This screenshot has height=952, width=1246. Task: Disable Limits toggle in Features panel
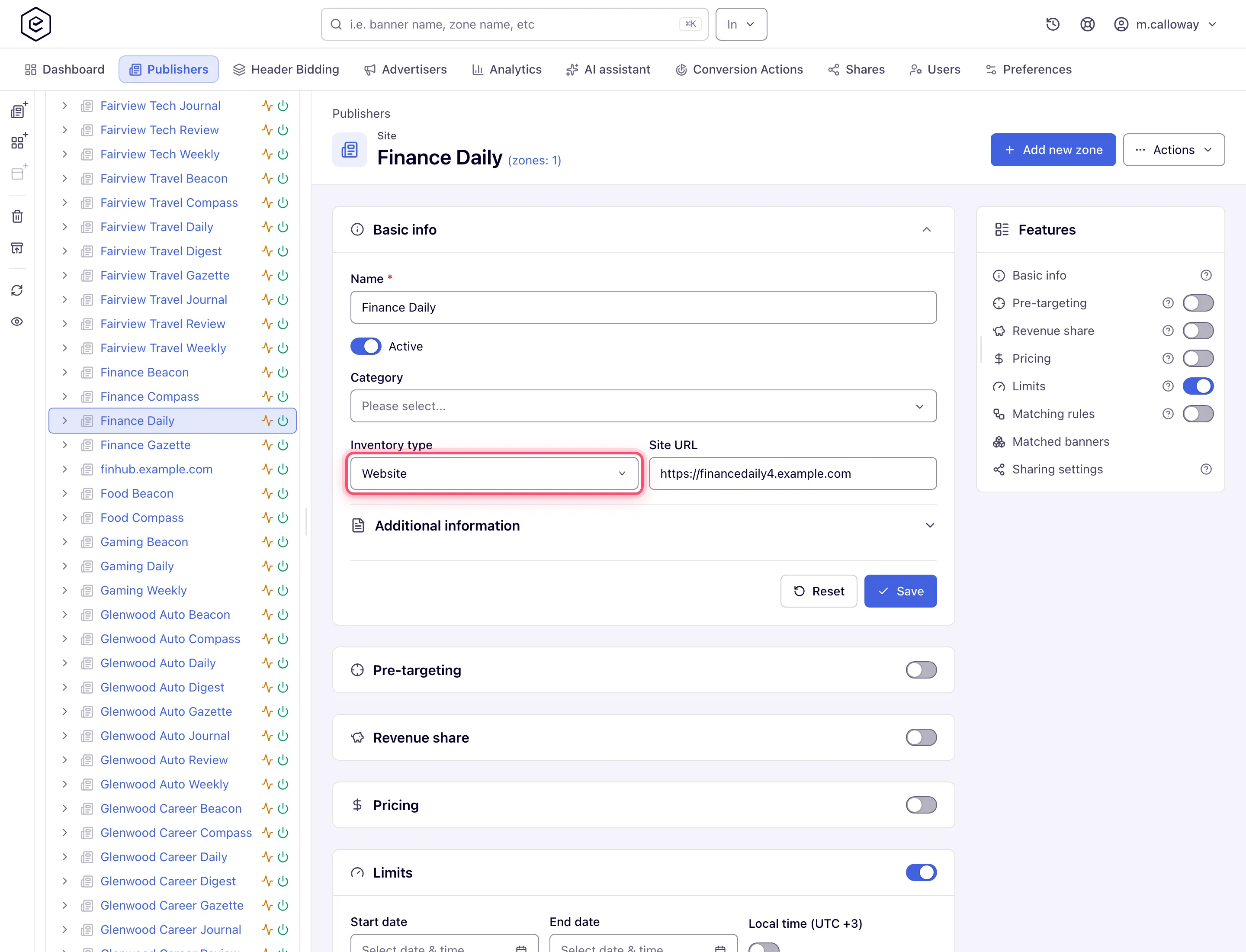(1198, 386)
